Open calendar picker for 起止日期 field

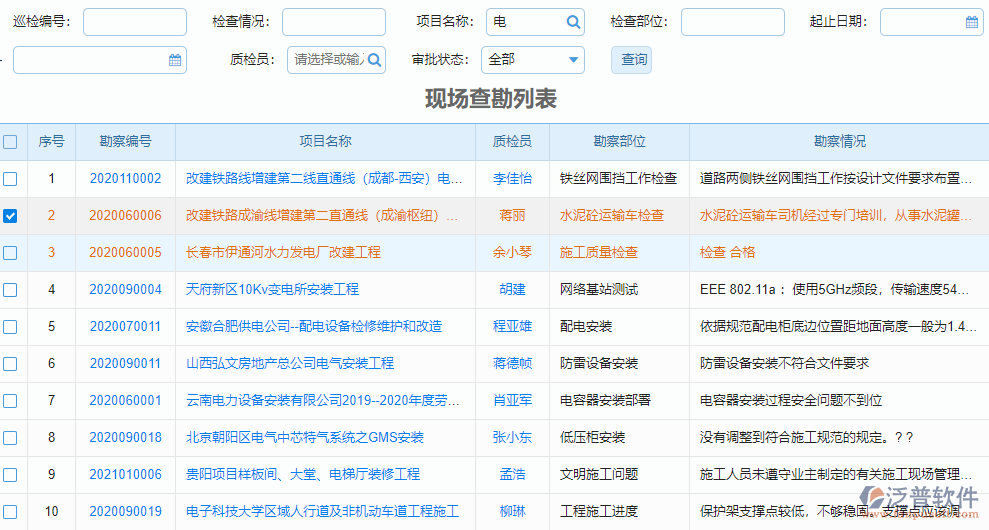[971, 22]
